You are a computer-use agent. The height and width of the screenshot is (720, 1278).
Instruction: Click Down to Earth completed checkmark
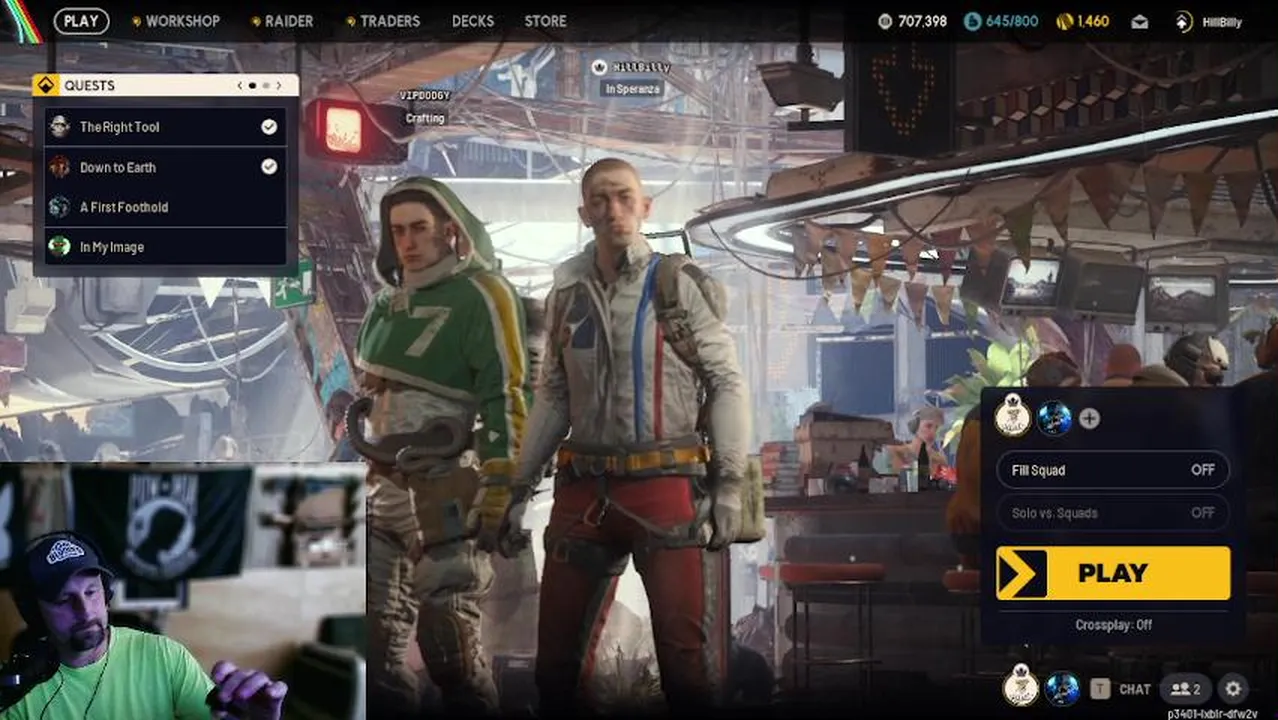pyautogui.click(x=269, y=166)
